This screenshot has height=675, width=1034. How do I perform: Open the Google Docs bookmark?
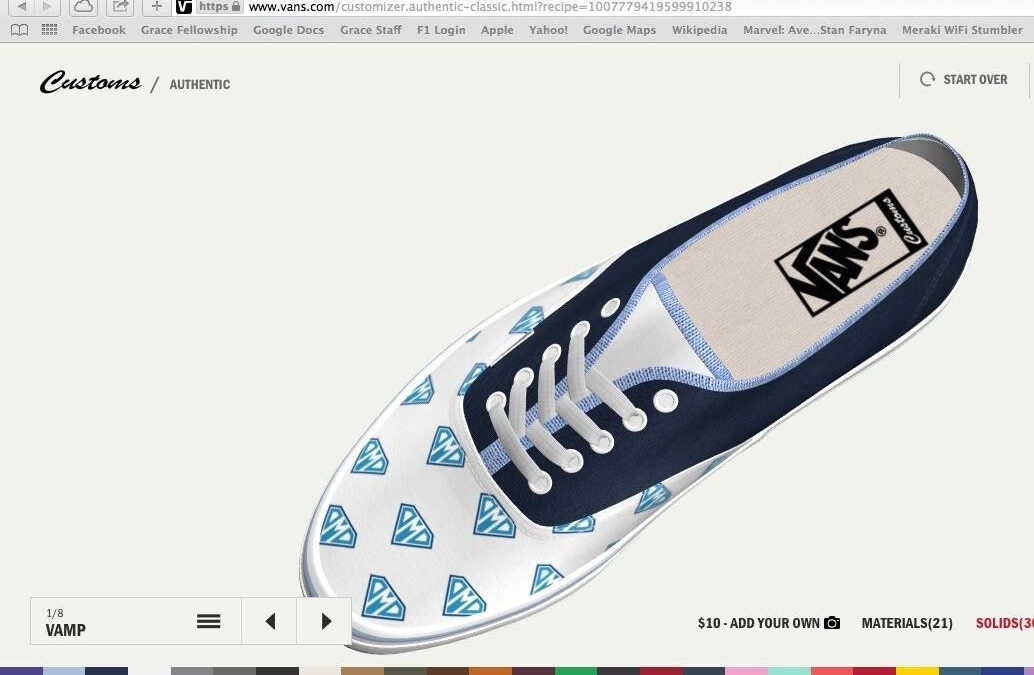(x=288, y=30)
